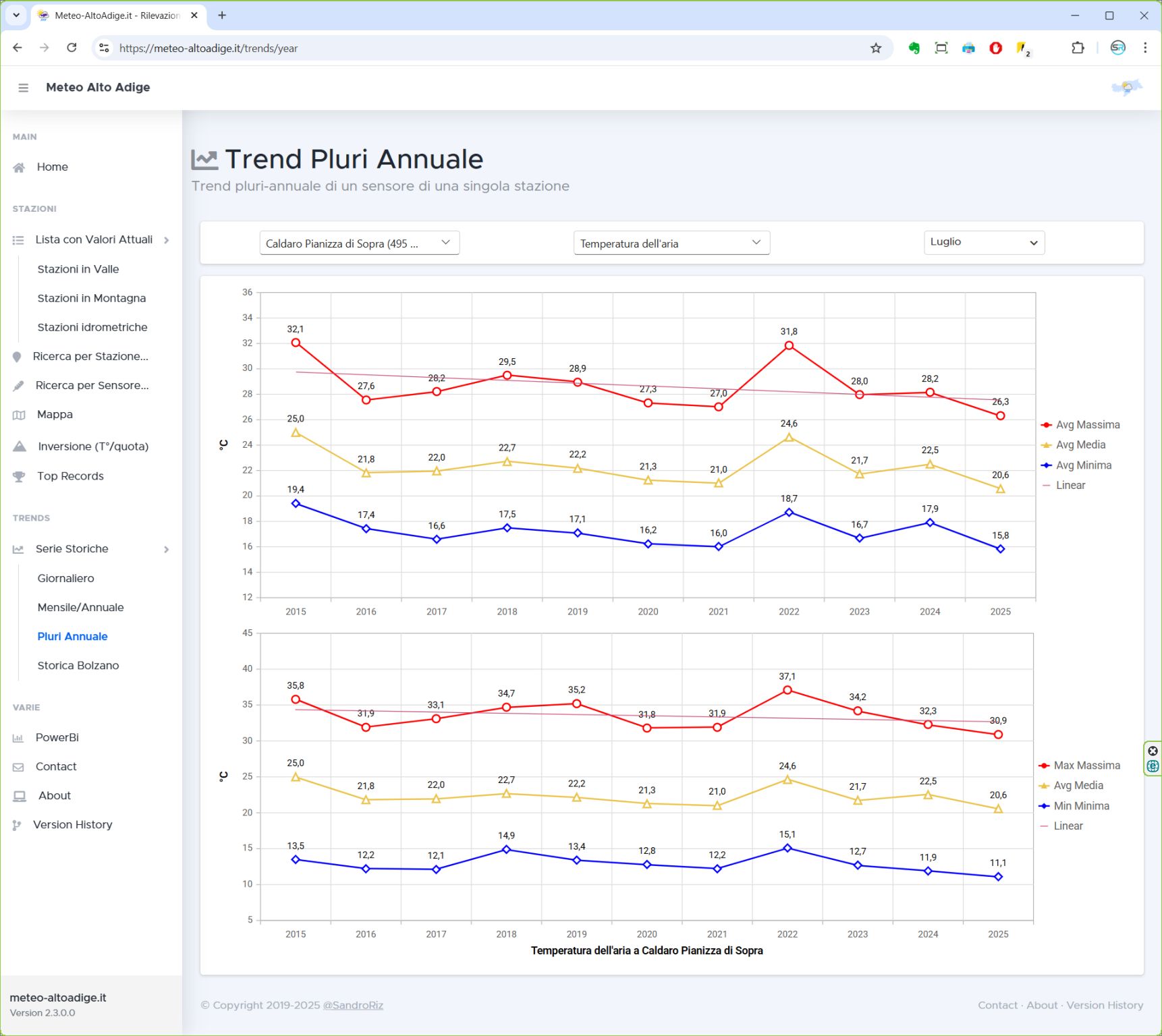The image size is (1162, 1036).
Task: Open the station dropdown Caldaro Pianizza
Action: pyautogui.click(x=359, y=243)
